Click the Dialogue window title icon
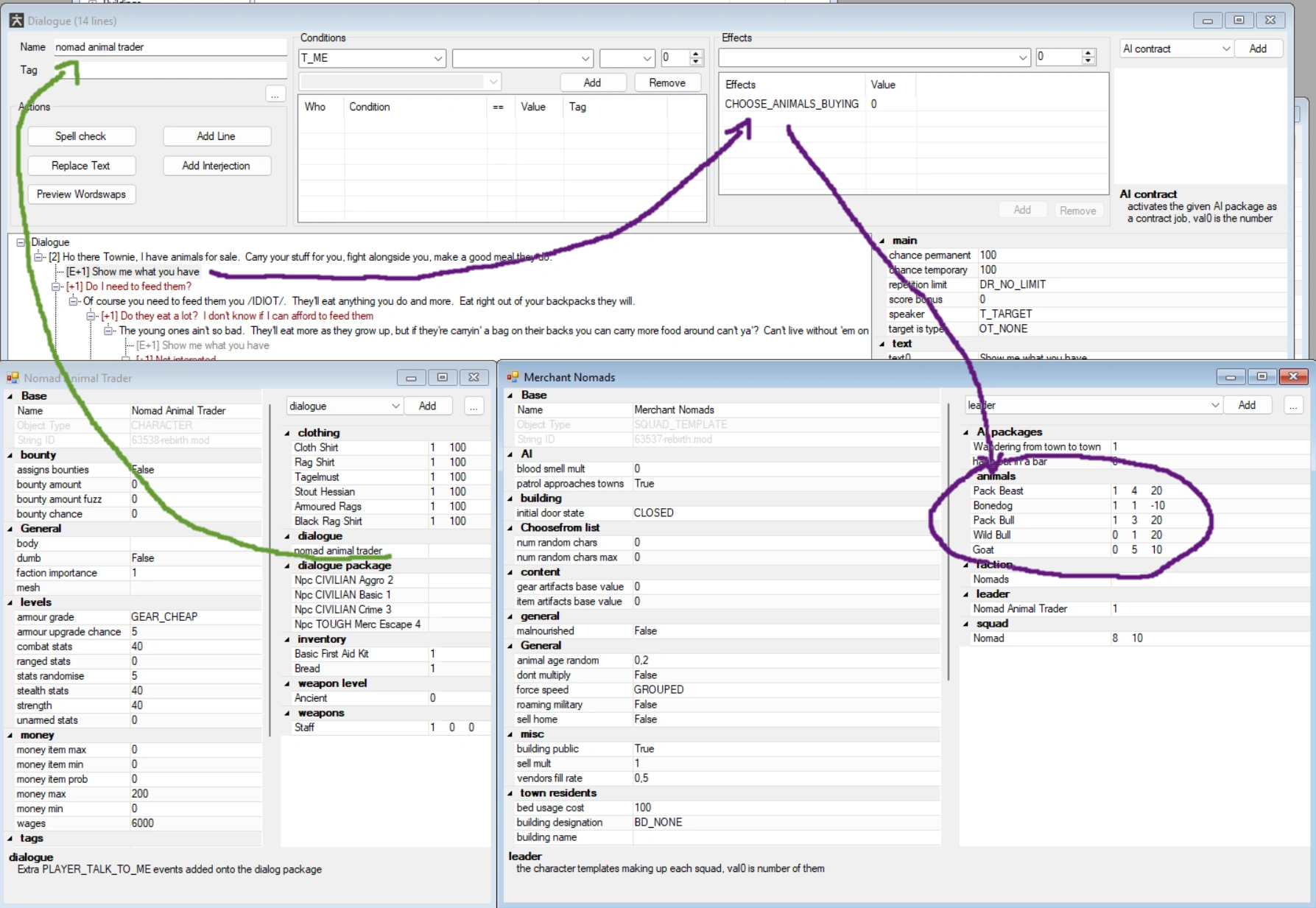 [16, 21]
